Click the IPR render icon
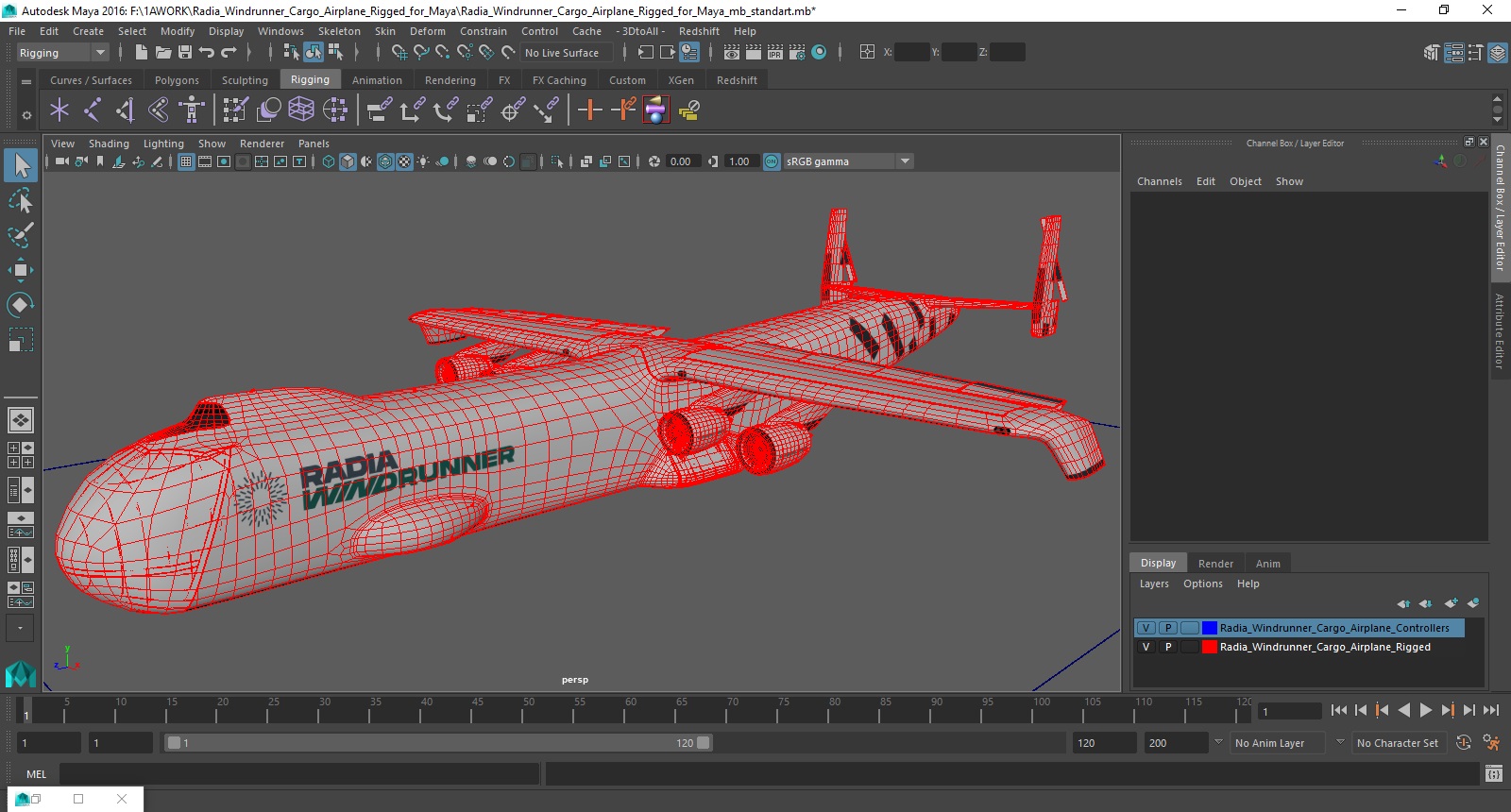This screenshot has width=1511, height=812. pyautogui.click(x=775, y=53)
